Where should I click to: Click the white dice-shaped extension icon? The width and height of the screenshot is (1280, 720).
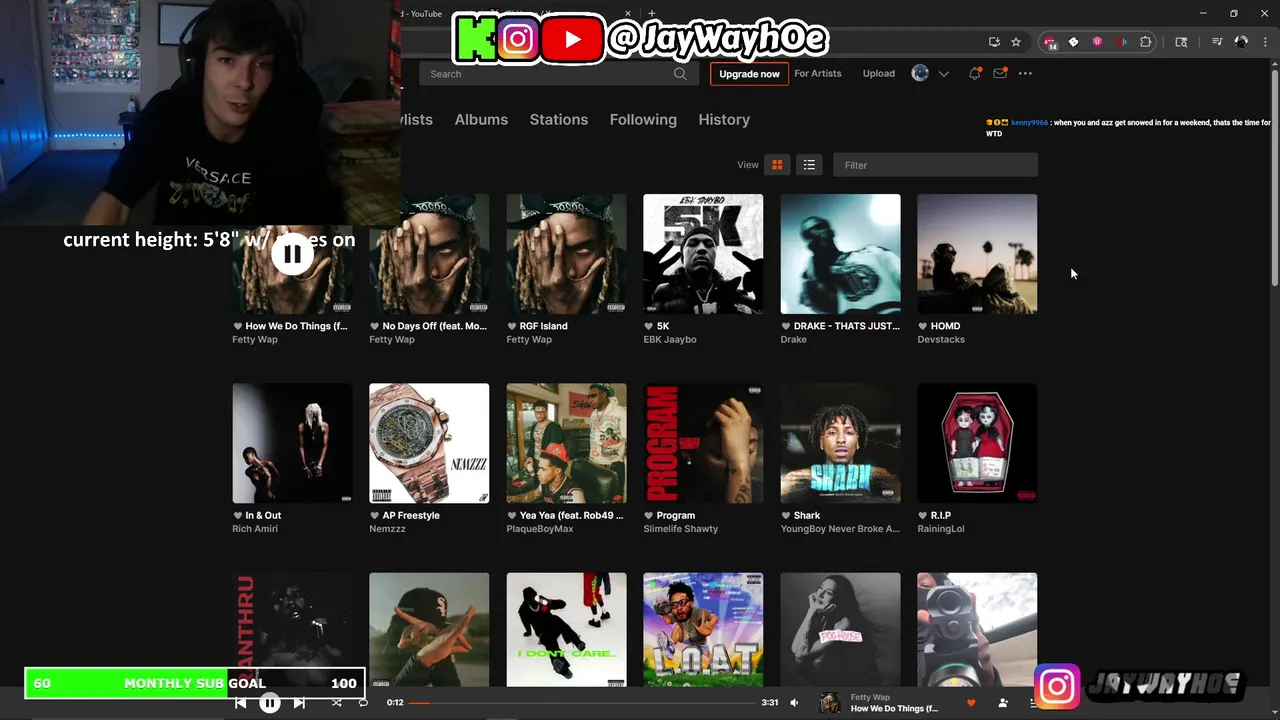[1073, 42]
